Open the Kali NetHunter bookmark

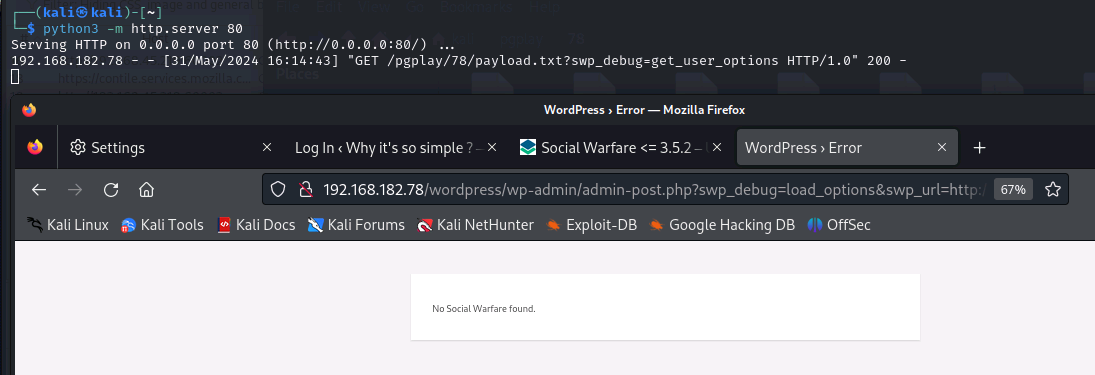(475, 225)
